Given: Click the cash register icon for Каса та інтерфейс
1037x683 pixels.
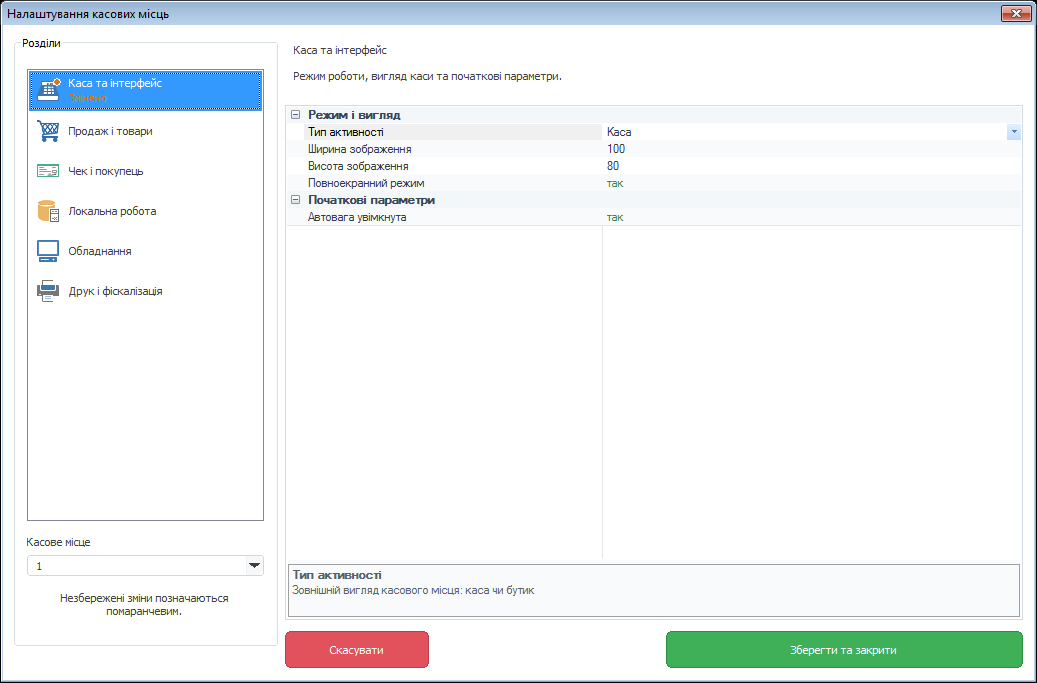Looking at the screenshot, I should [48, 90].
